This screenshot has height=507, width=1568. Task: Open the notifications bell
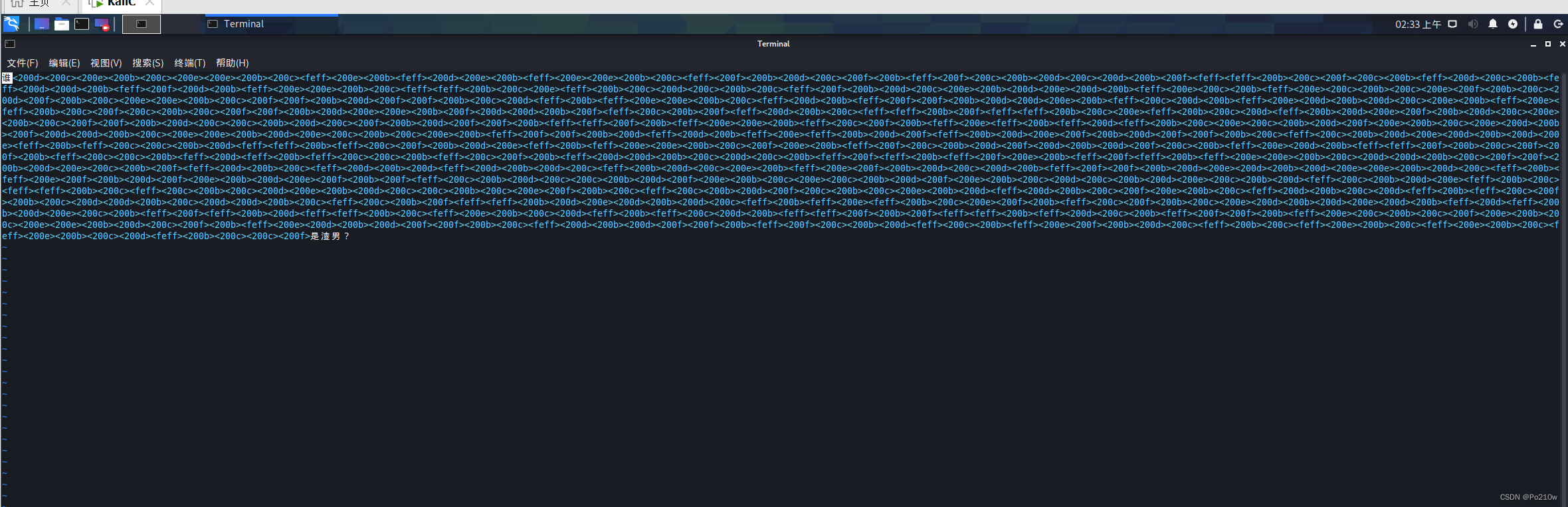(1493, 24)
